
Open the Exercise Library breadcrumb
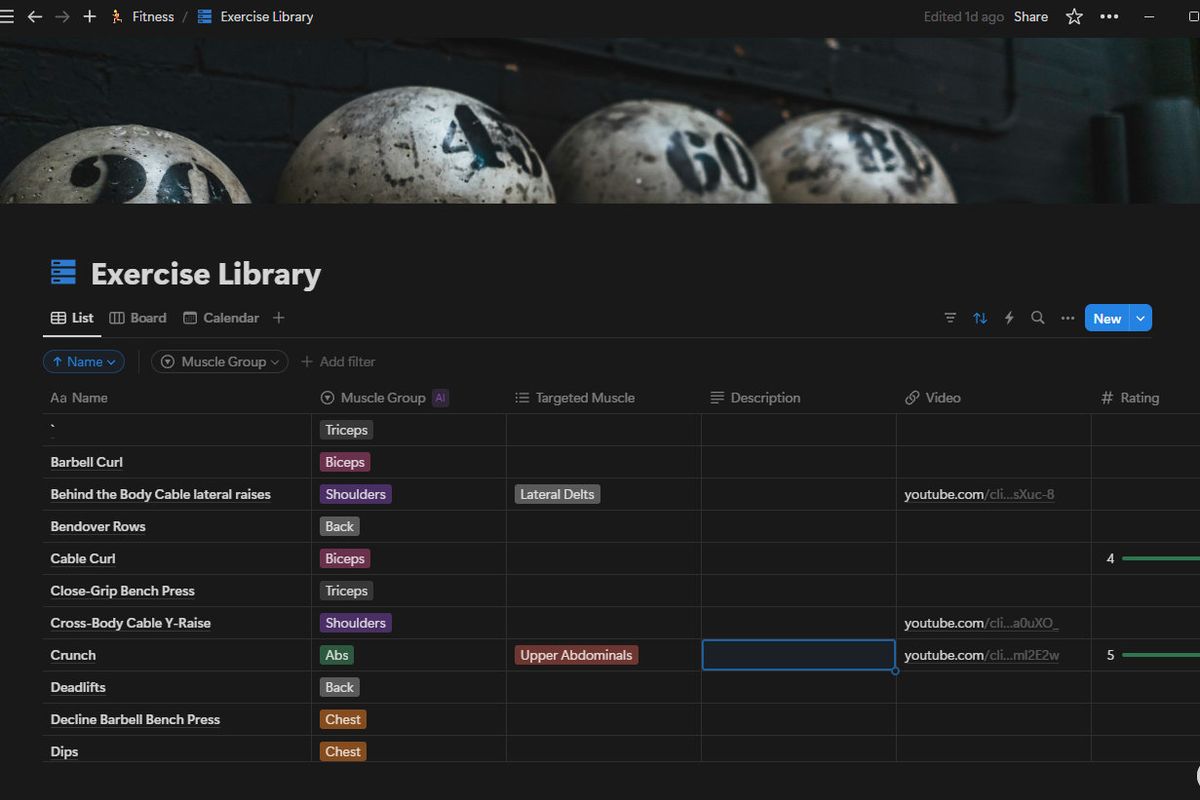[255, 16]
